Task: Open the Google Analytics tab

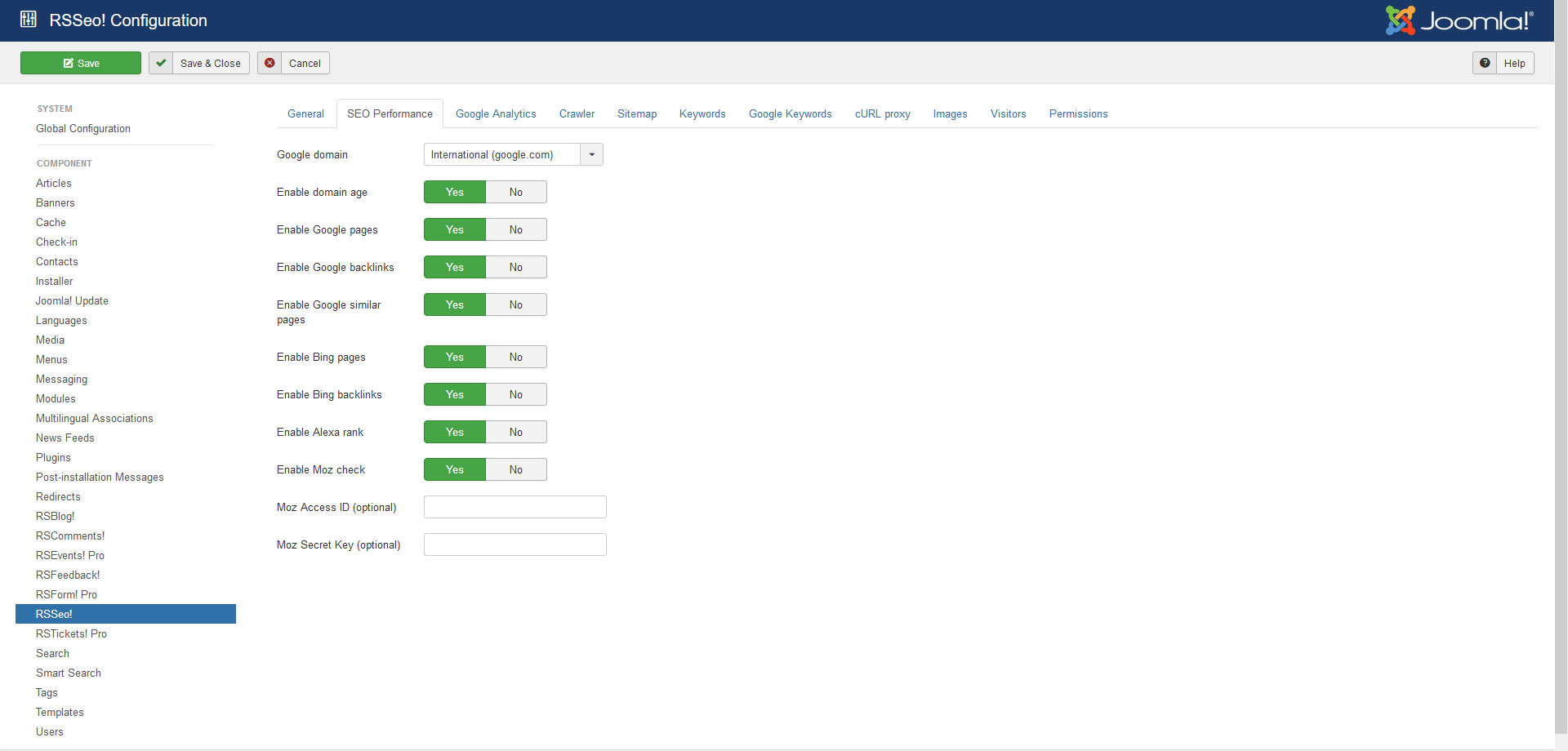Action: (496, 113)
